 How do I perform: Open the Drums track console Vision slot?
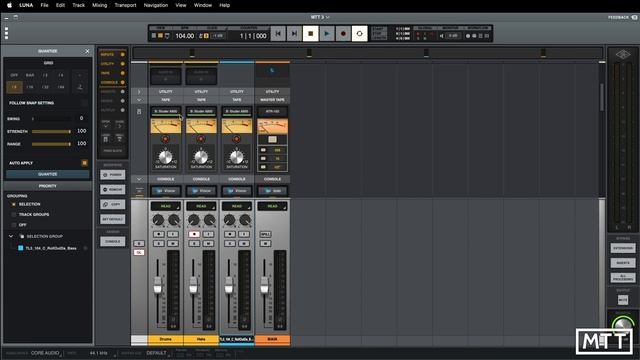point(166,191)
